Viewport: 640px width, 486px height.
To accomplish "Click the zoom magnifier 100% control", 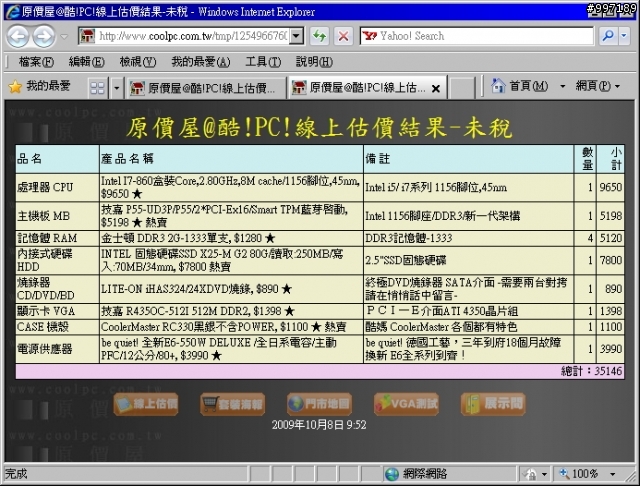I will (x=579, y=474).
